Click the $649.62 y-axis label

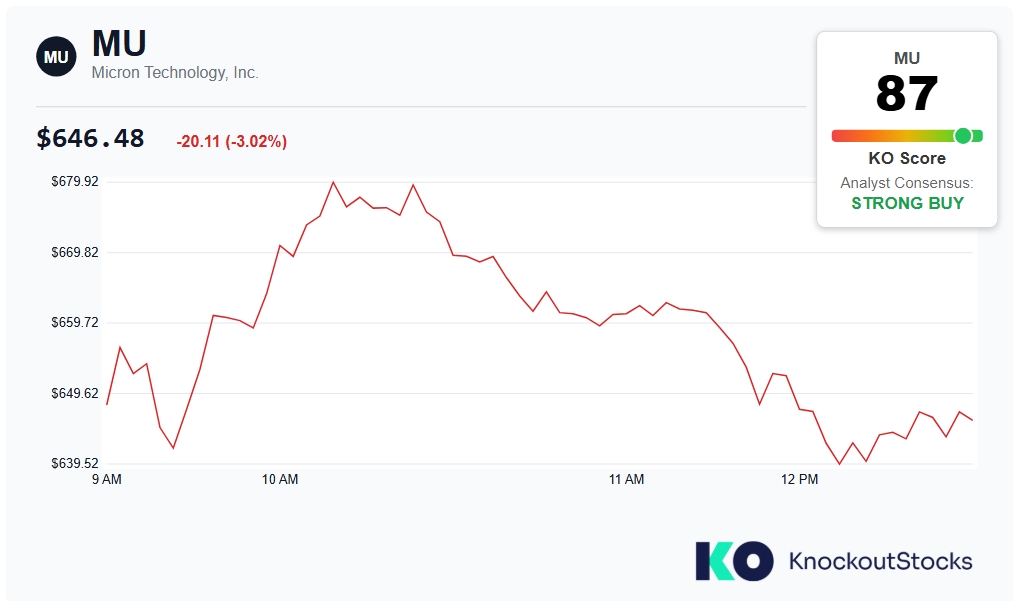[75, 393]
